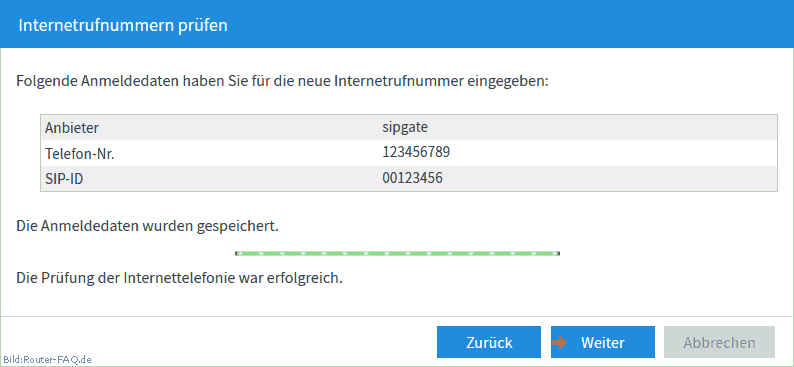Viewport: 794px width, 367px height.
Task: Click the Telefon-Nr. row label
Action: tap(80, 153)
